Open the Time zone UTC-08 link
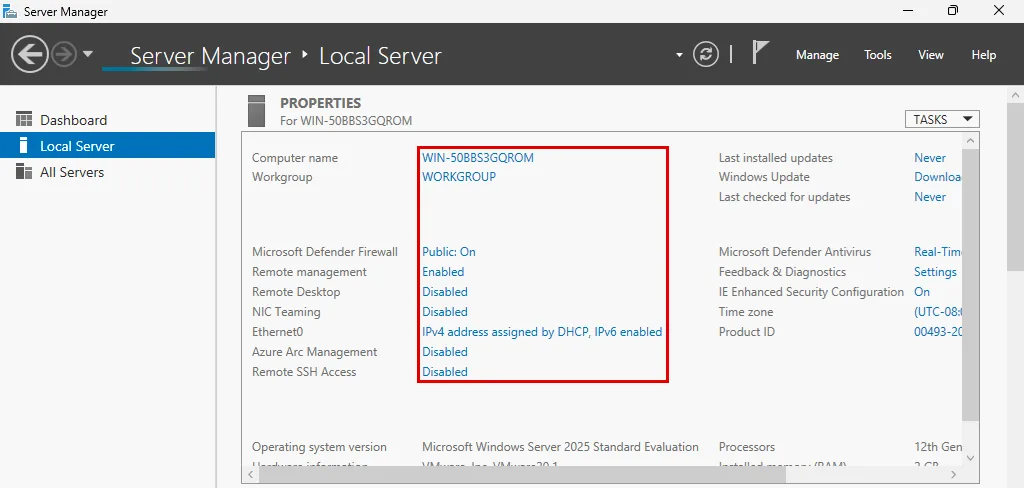The width and height of the screenshot is (1024, 488). tap(938, 312)
